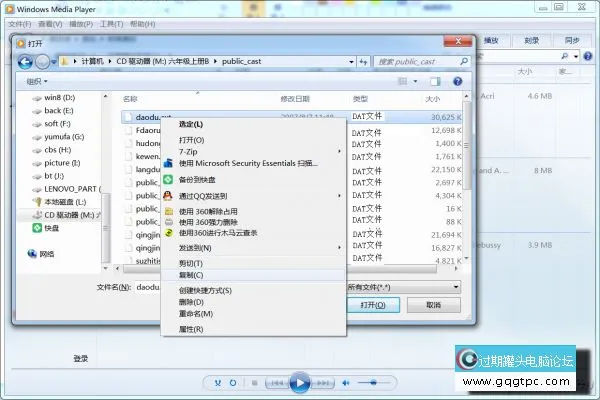Open the File (F) menu of Media Player
600x400 pixels.
(x=20, y=24)
